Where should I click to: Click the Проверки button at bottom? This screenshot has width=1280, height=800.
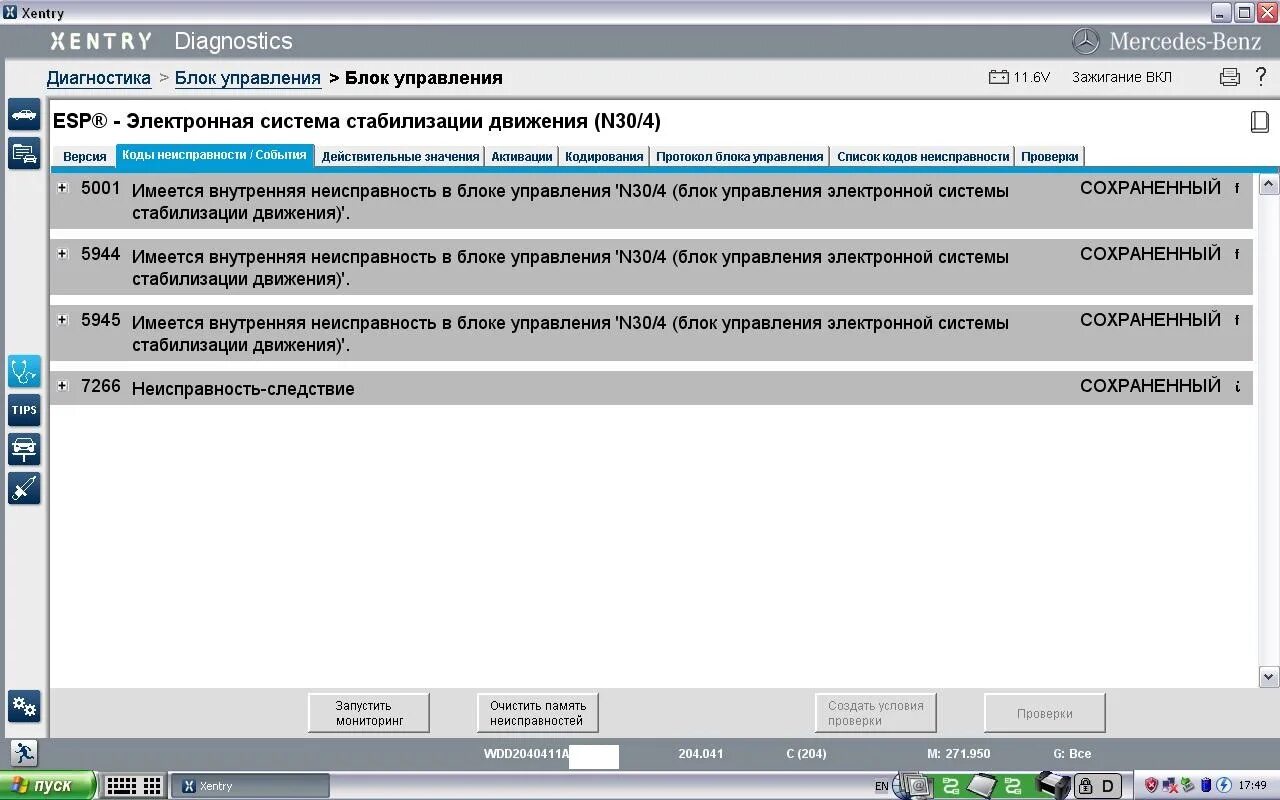tap(1045, 713)
